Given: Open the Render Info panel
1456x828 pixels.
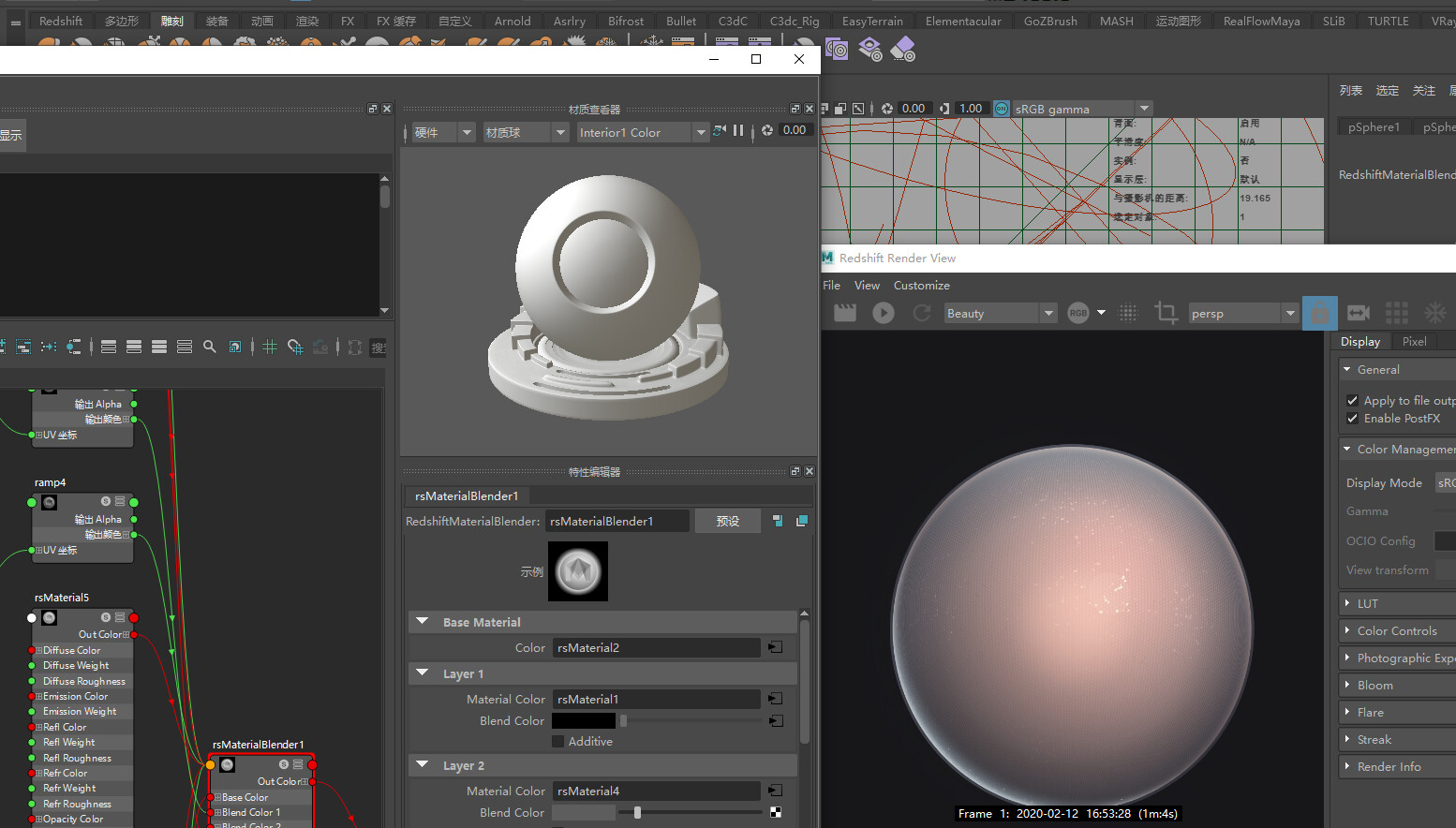Looking at the screenshot, I should (1388, 766).
